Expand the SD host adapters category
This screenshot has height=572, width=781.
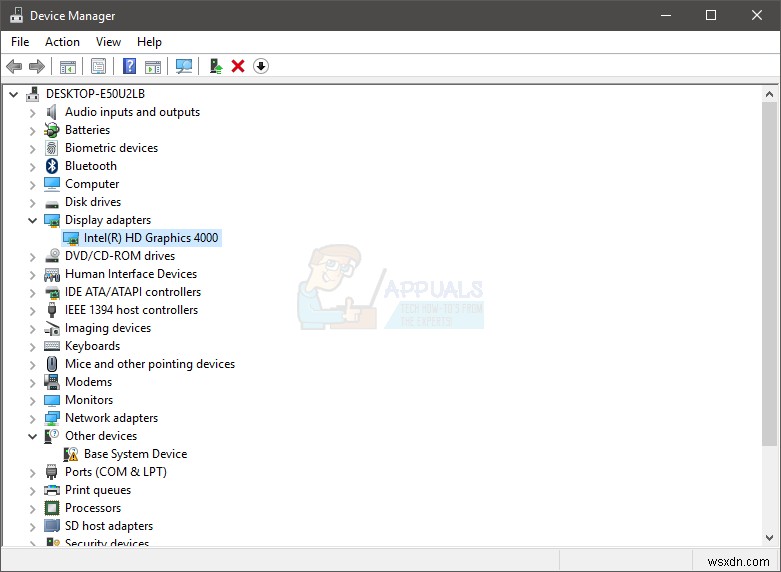pos(32,526)
